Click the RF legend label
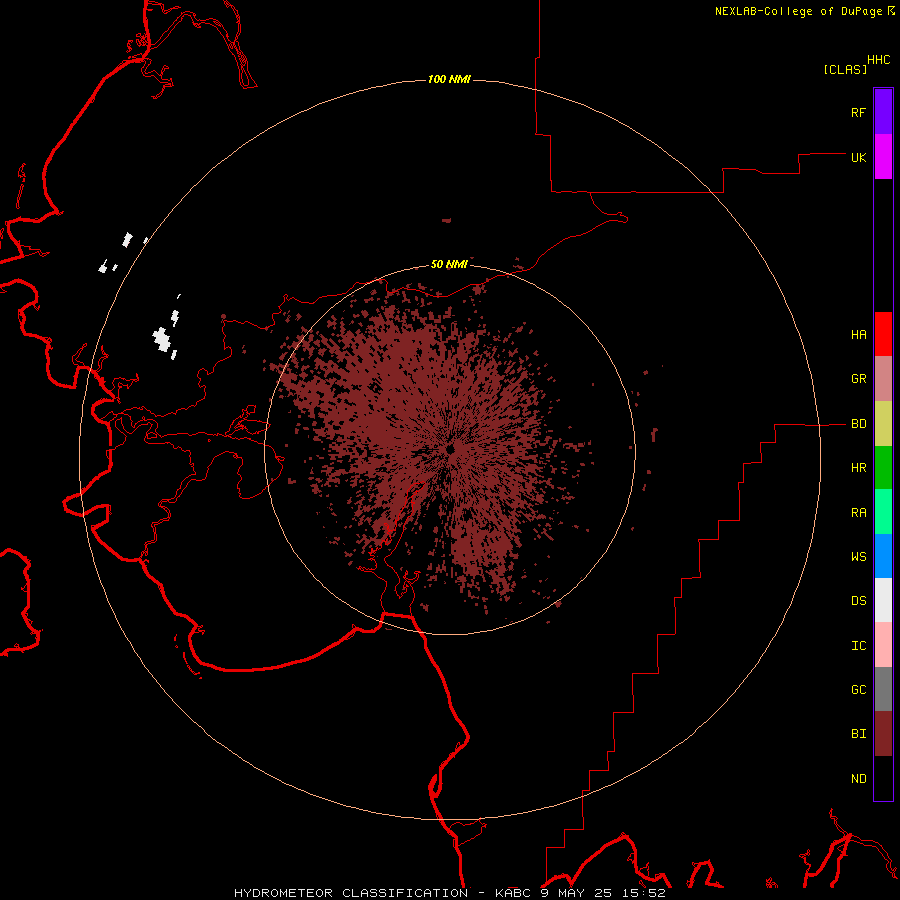Image resolution: width=900 pixels, height=900 pixels. click(x=858, y=112)
